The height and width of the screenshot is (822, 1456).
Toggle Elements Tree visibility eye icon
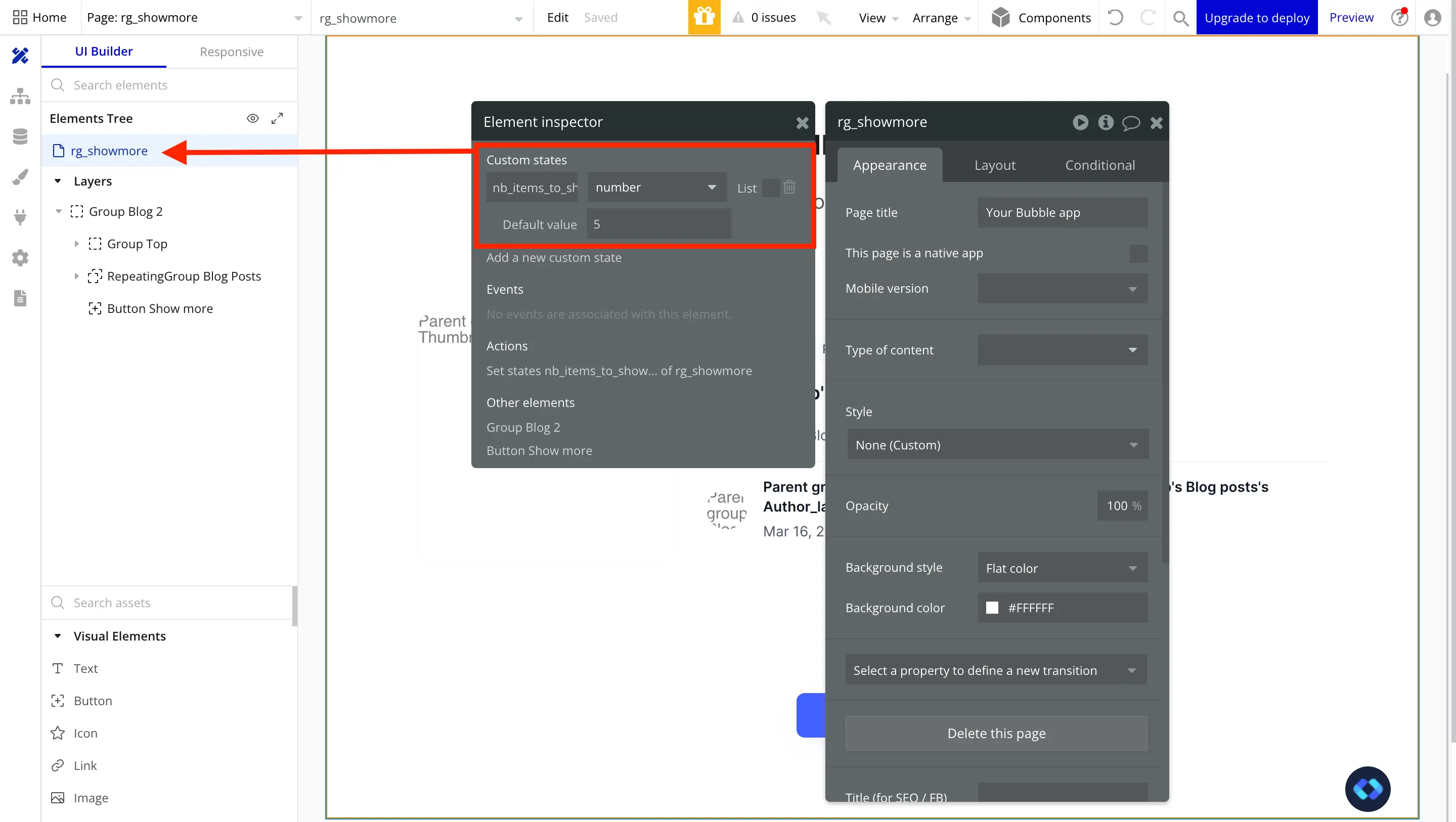pyautogui.click(x=253, y=118)
